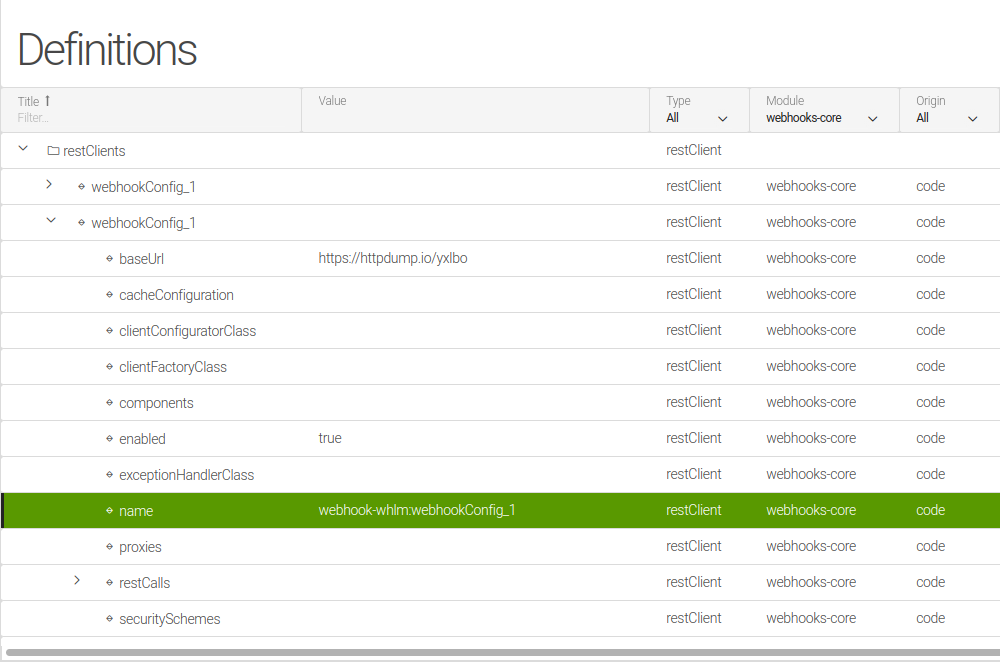1000x662 pixels.
Task: Click the exceptionHandlerClass property icon
Action: (x=110, y=475)
